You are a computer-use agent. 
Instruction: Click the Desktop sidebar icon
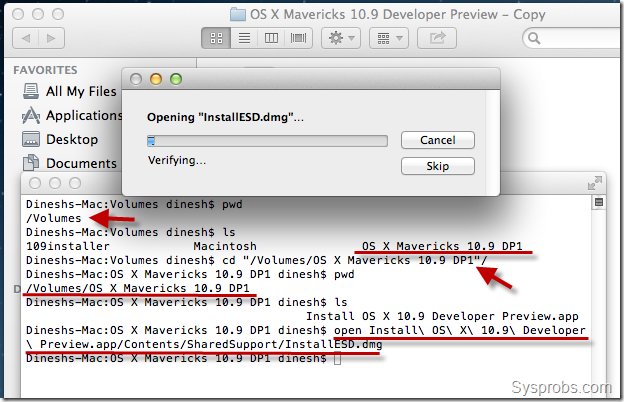pos(31,139)
